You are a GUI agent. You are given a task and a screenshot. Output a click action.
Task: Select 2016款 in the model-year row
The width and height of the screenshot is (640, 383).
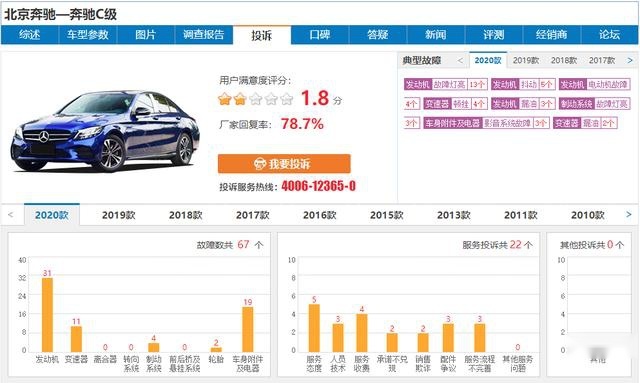click(x=320, y=215)
